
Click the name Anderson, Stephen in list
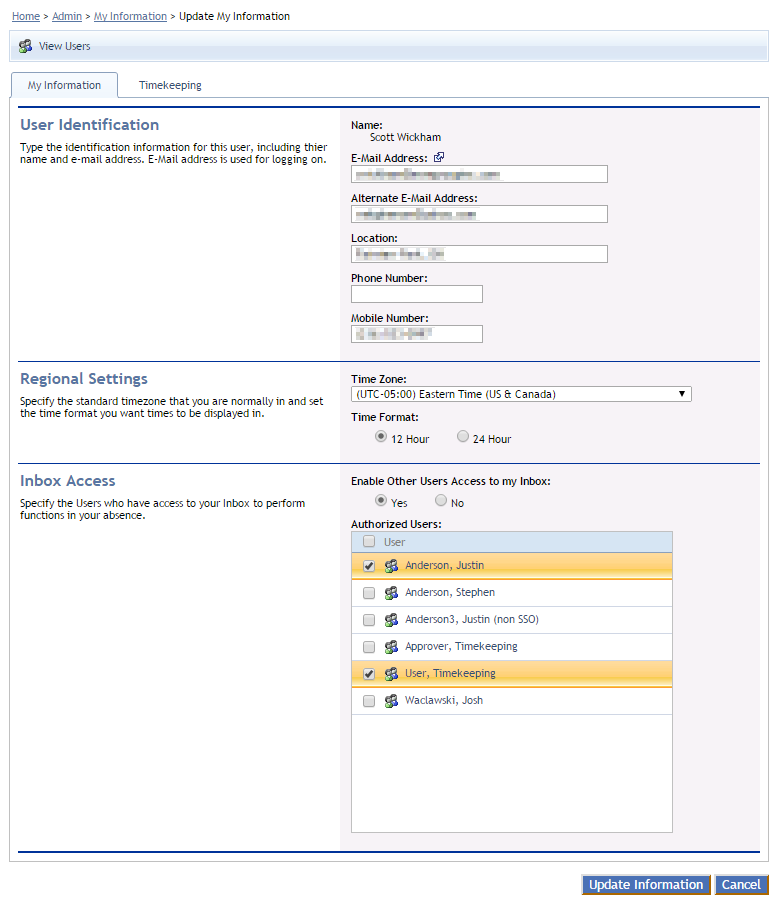(x=450, y=592)
